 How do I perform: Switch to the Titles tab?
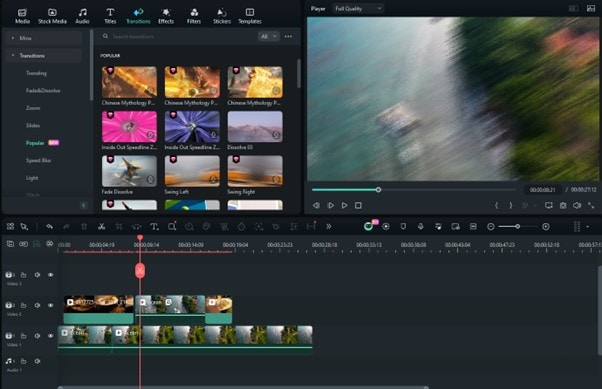click(x=110, y=16)
